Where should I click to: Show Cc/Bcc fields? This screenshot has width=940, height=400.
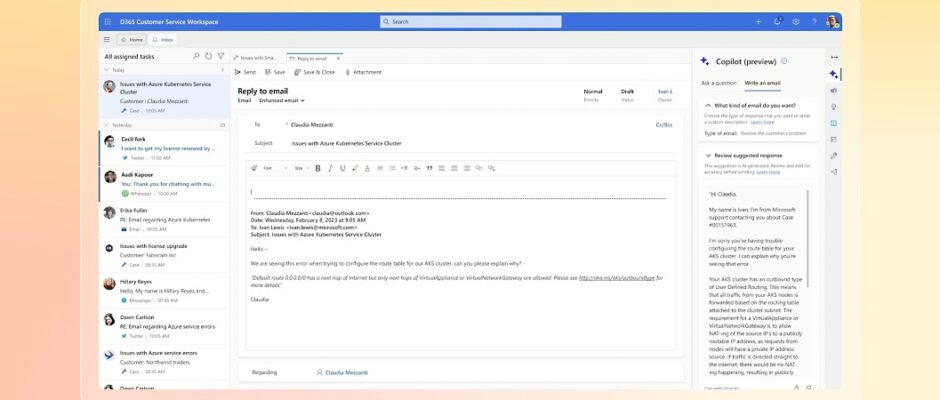click(x=664, y=125)
